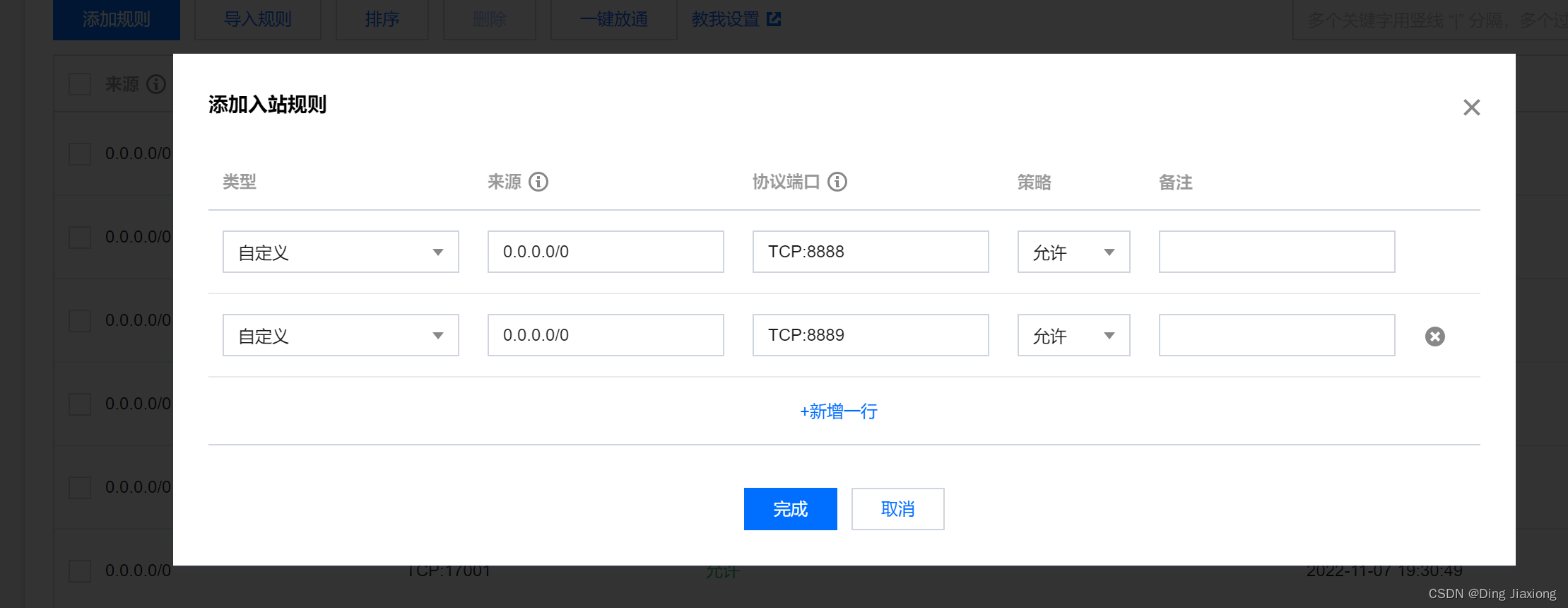
Task: Open 策略 dropdown in TCP:8889 row
Action: (x=1073, y=335)
